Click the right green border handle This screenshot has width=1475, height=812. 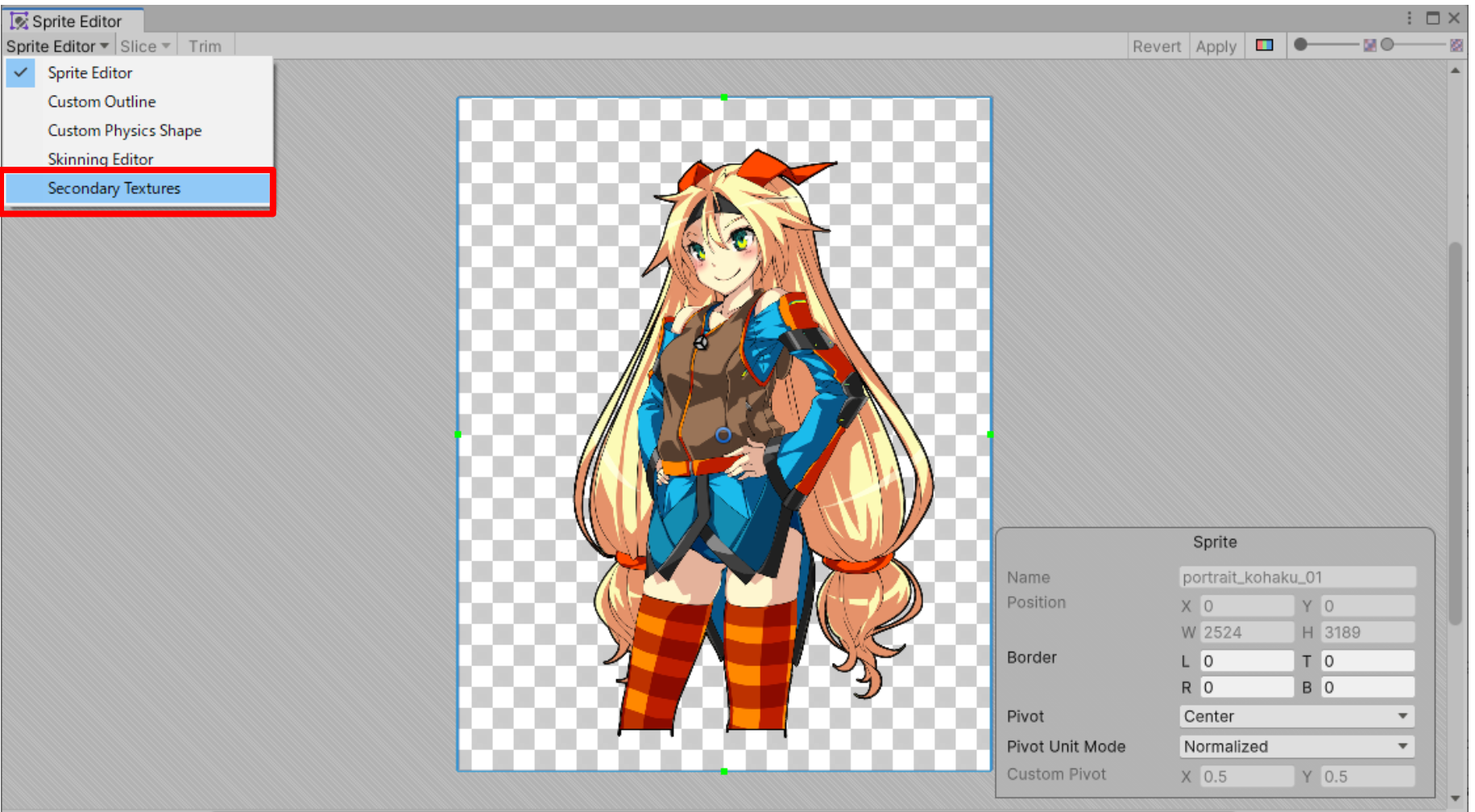990,434
